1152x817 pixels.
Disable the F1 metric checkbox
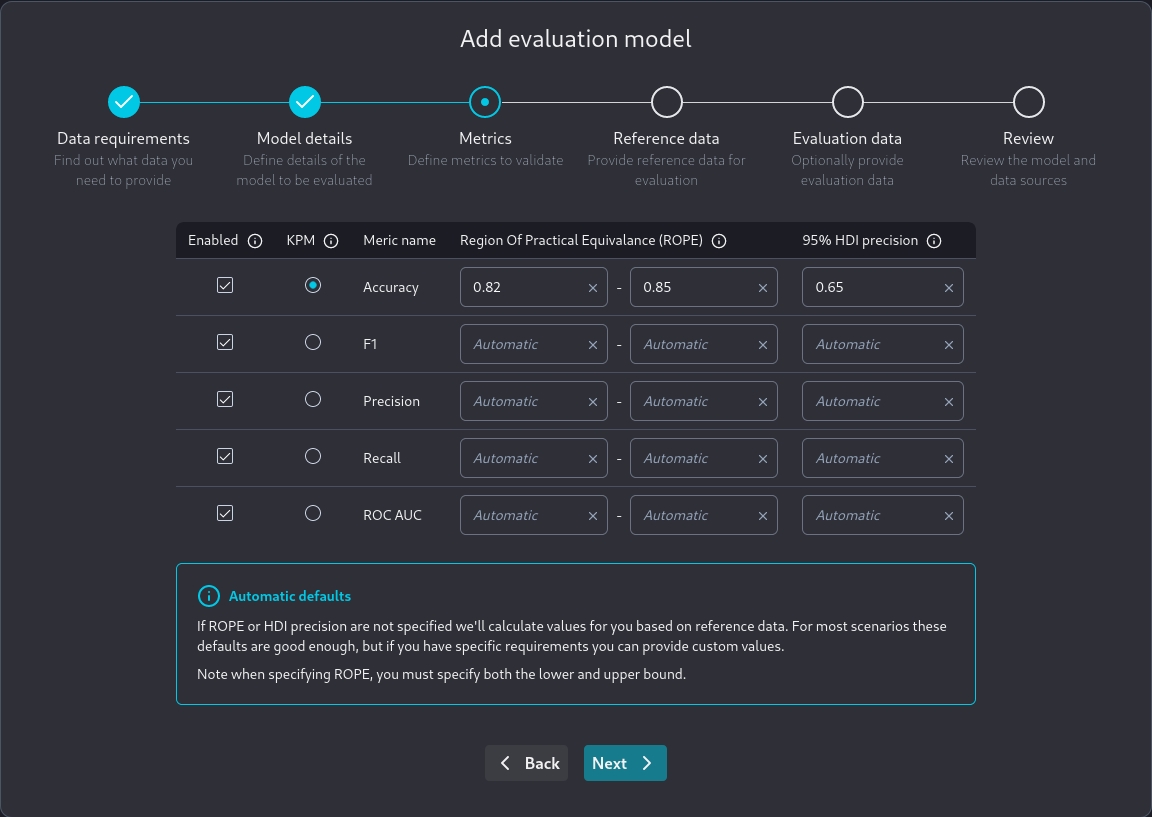[225, 343]
